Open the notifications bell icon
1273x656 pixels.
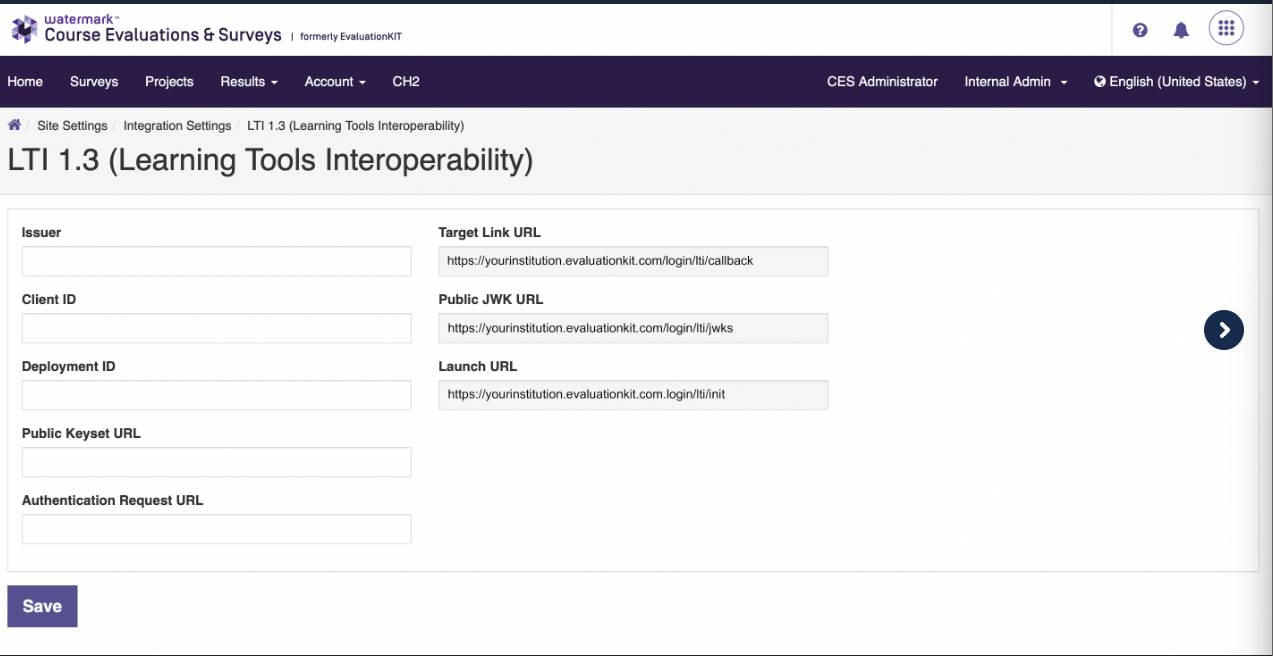(1181, 30)
